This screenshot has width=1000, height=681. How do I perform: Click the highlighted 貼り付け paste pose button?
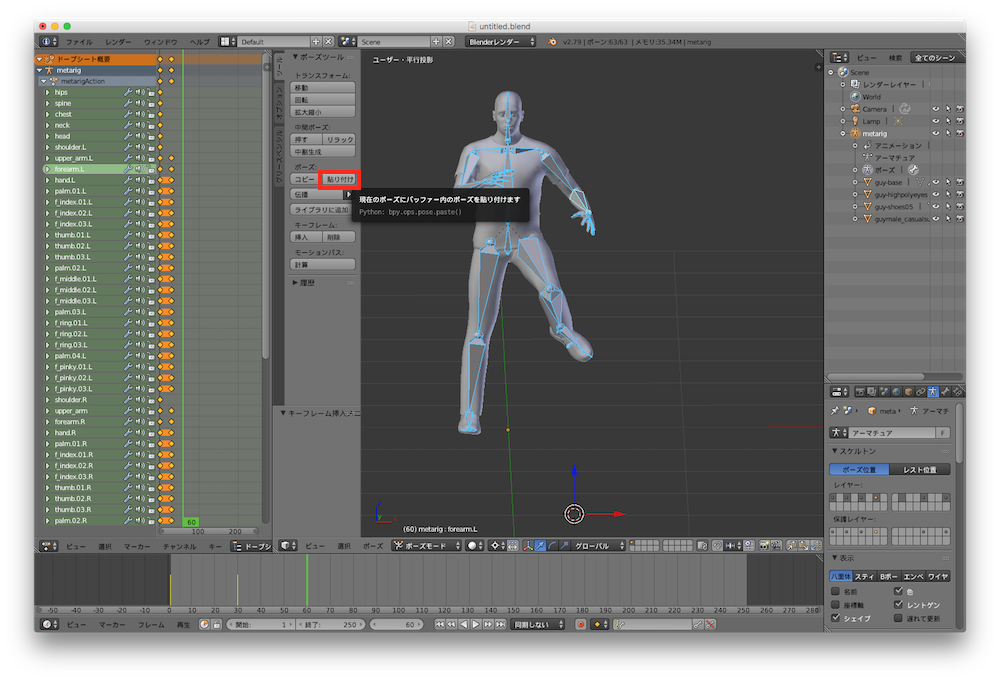point(340,180)
